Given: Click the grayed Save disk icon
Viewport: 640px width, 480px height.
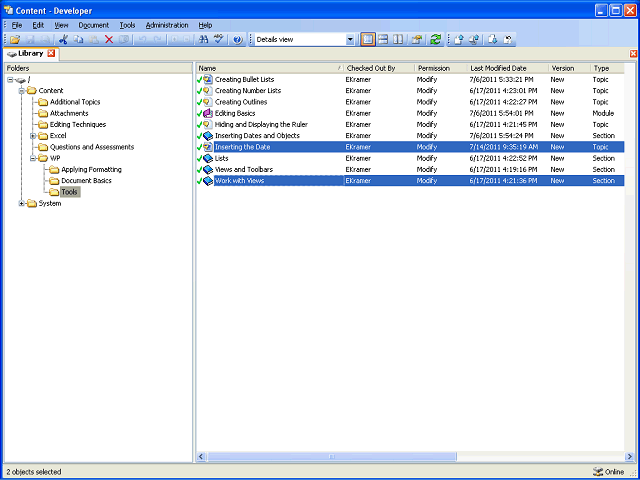Looking at the screenshot, I should (x=31, y=40).
